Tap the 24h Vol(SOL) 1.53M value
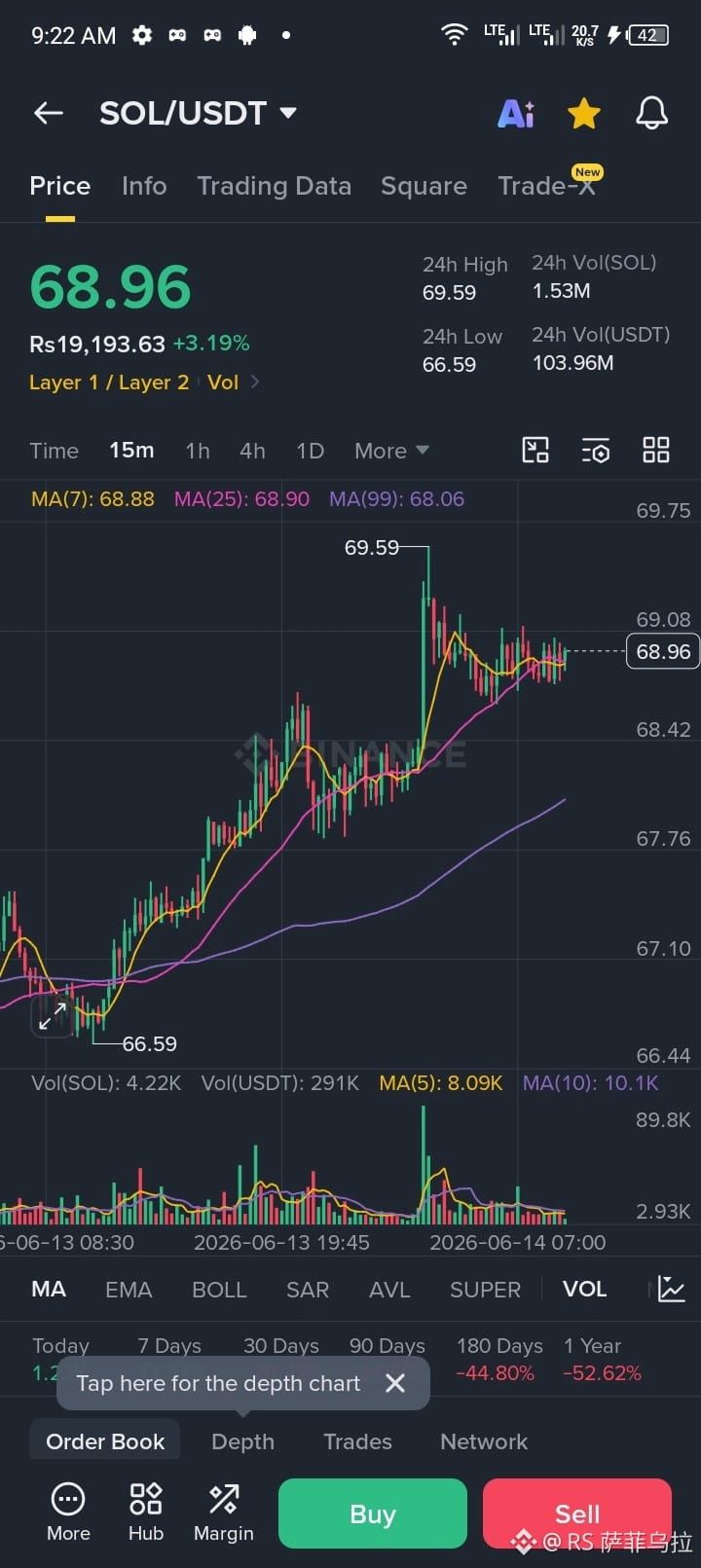 click(562, 291)
